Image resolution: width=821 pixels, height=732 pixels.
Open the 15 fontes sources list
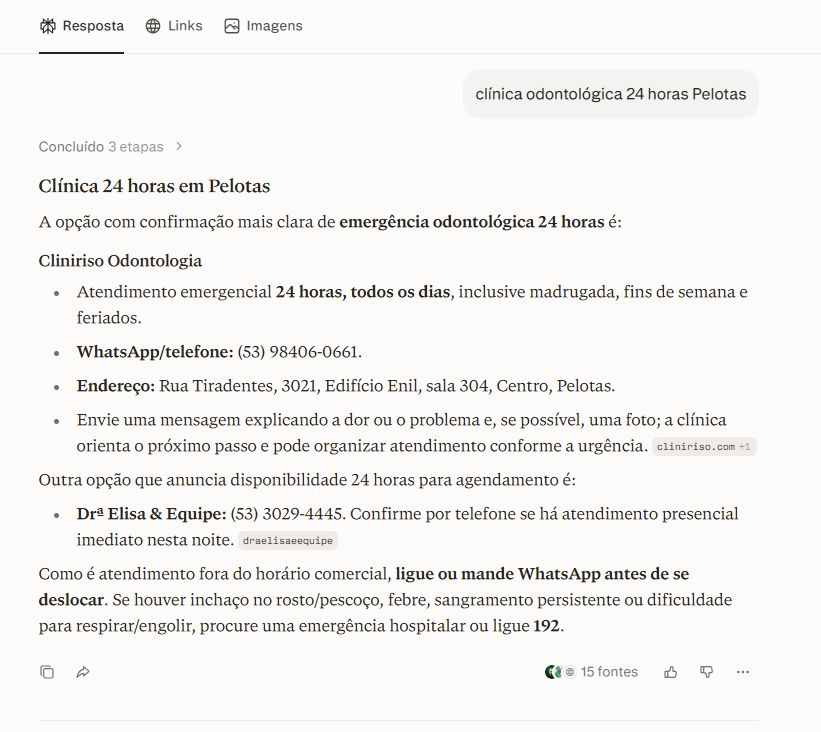pos(591,672)
